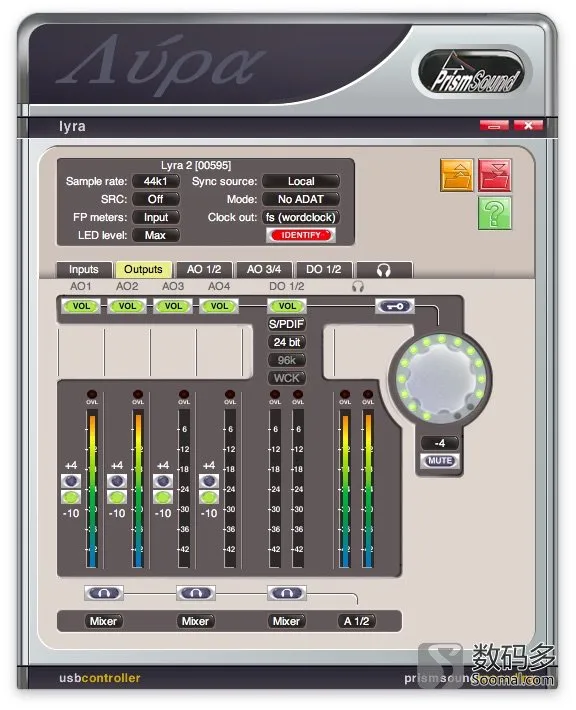The width and height of the screenshot is (576, 710).
Task: Click the headphone link icon below AO3/AO4
Action: pyautogui.click(x=196, y=593)
